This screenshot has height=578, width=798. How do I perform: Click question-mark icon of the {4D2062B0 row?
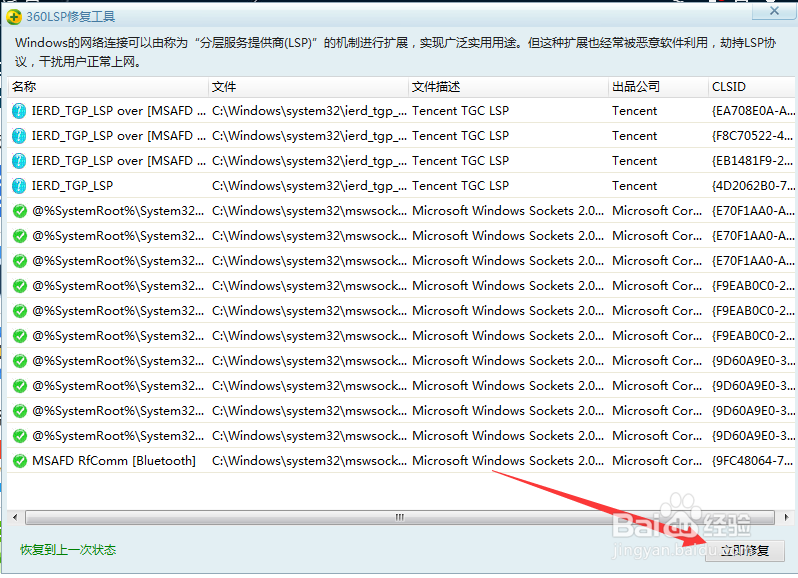[19, 185]
